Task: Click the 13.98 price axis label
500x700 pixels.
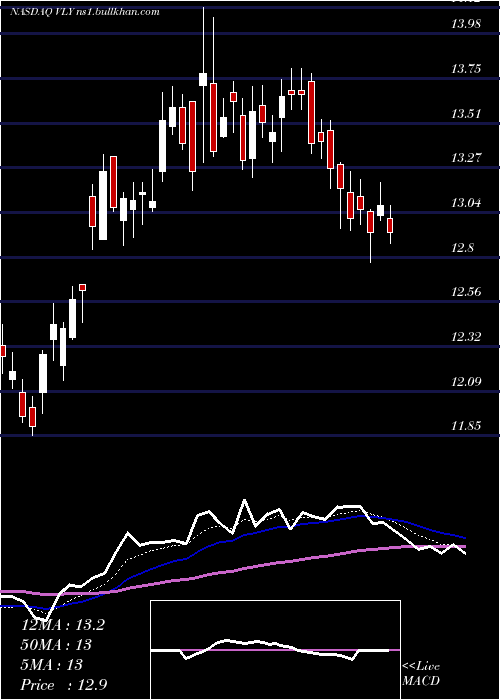Action: tap(466, 24)
